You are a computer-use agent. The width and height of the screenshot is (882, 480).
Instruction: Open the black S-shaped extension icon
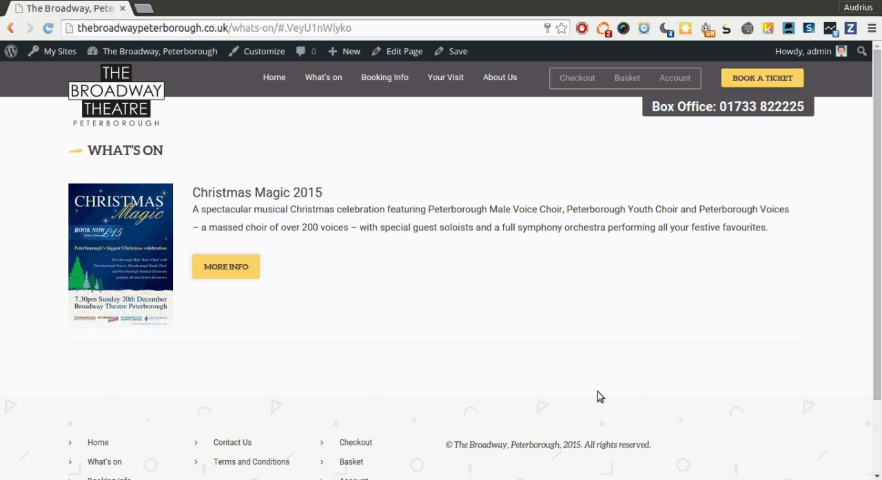pos(726,28)
